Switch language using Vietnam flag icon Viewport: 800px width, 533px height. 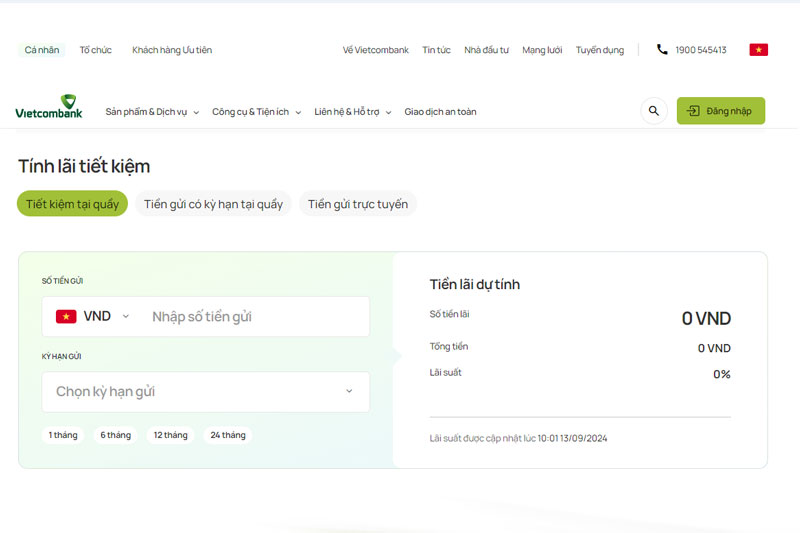pos(758,49)
